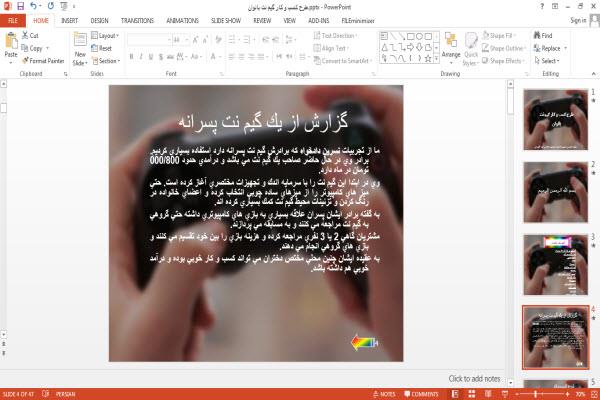The image size is (600, 400).
Task: Open PowerPoint Help question mark
Action: tap(542, 7)
